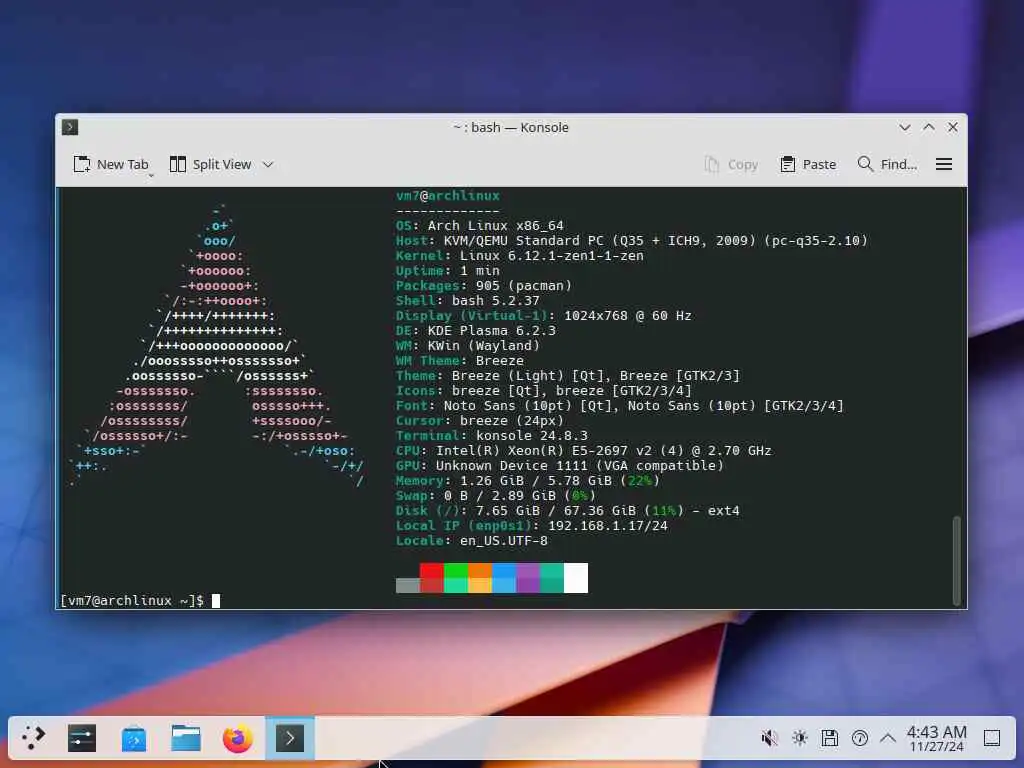Click the Konsole taskbar entry
The image size is (1024, 768).
290,738
